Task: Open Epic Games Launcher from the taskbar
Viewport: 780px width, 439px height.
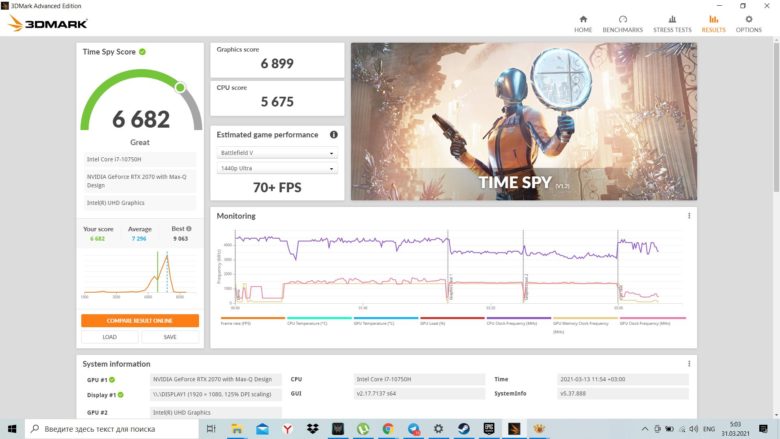Action: (489, 429)
